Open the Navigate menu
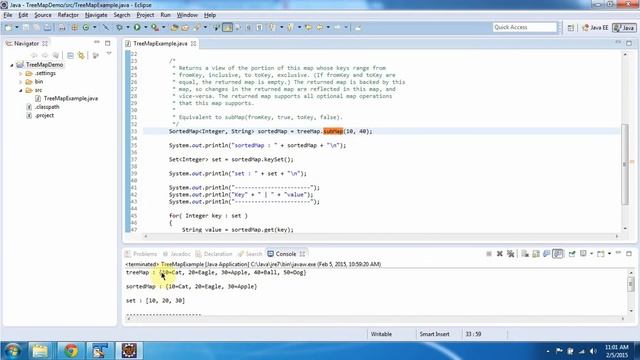 (96, 15)
